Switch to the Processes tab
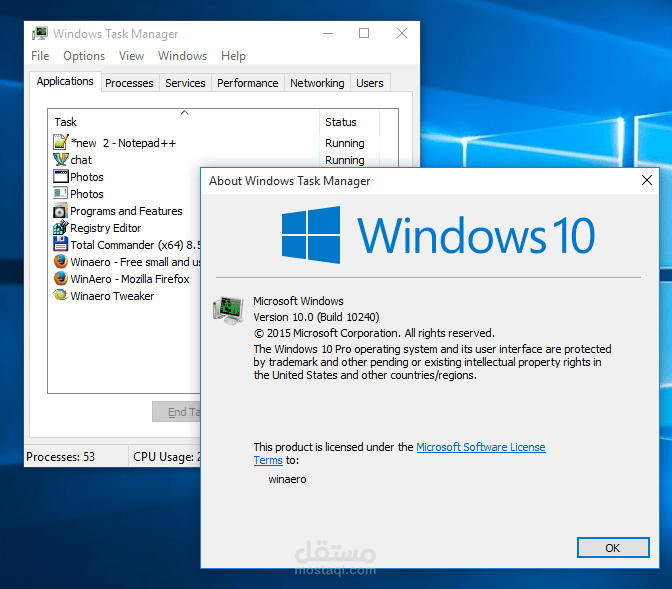Image resolution: width=672 pixels, height=589 pixels. coord(129,83)
